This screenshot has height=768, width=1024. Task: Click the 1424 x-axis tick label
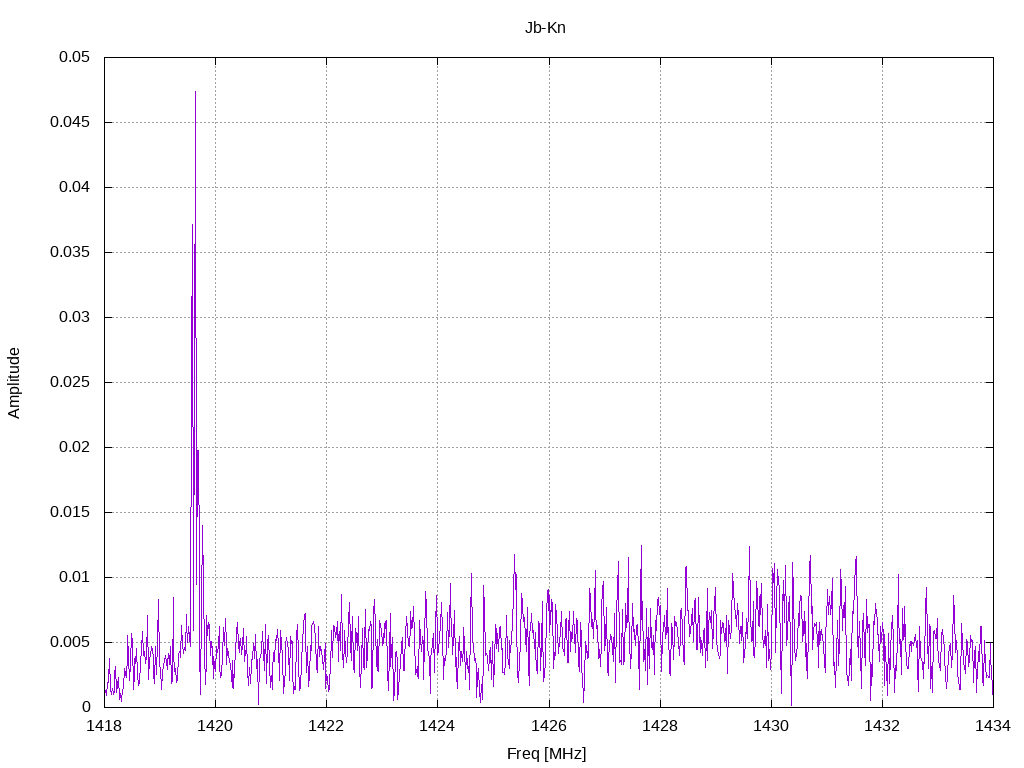(x=438, y=726)
